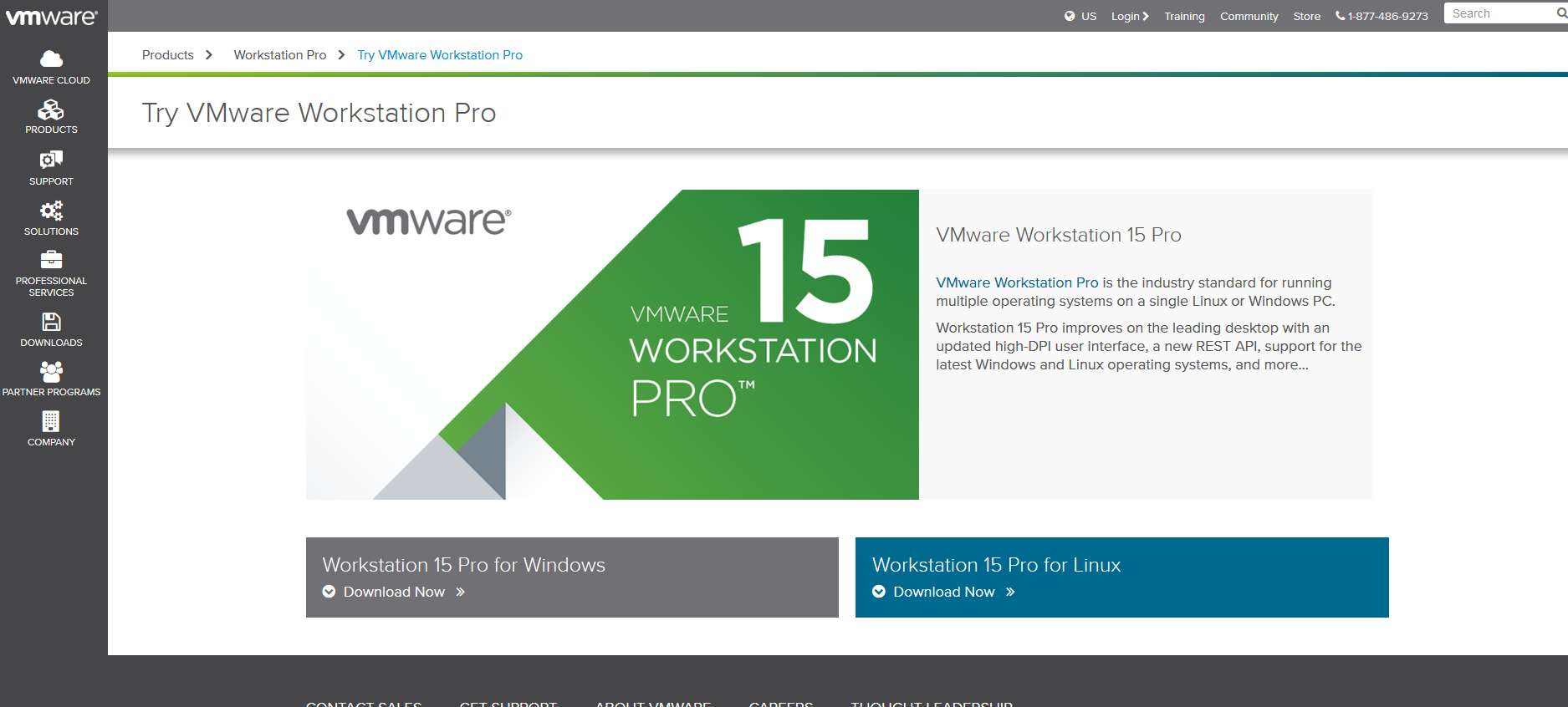Click the chevron after Products breadcrumb

[x=209, y=55]
